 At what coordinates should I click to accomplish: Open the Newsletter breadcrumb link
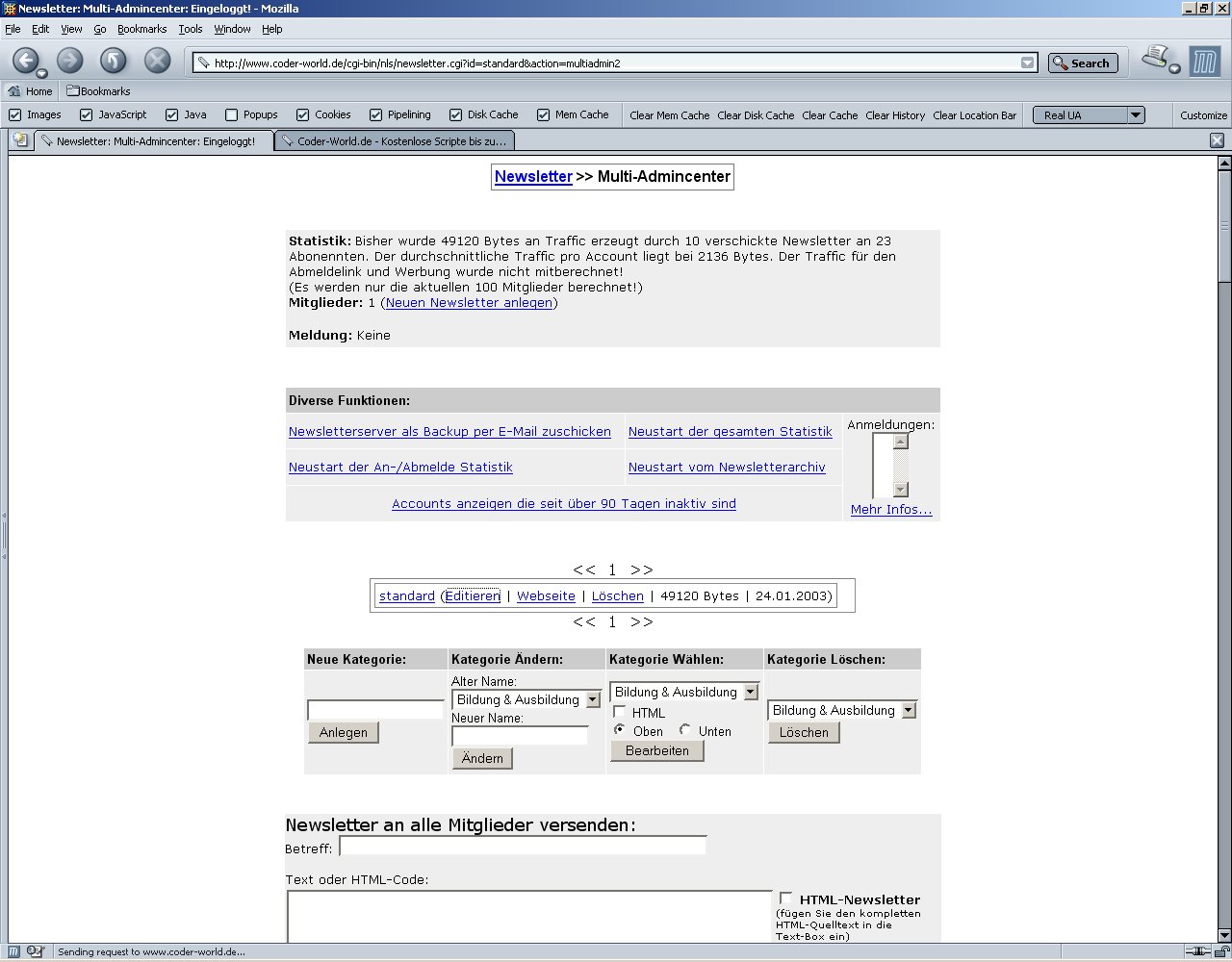coord(533,177)
